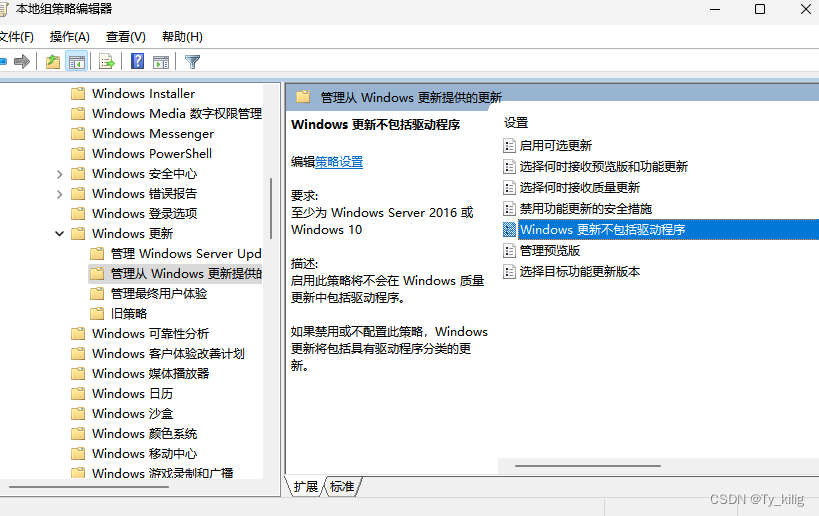Click the 设置 column header
Viewport: 819px width, 516px height.
click(x=516, y=123)
